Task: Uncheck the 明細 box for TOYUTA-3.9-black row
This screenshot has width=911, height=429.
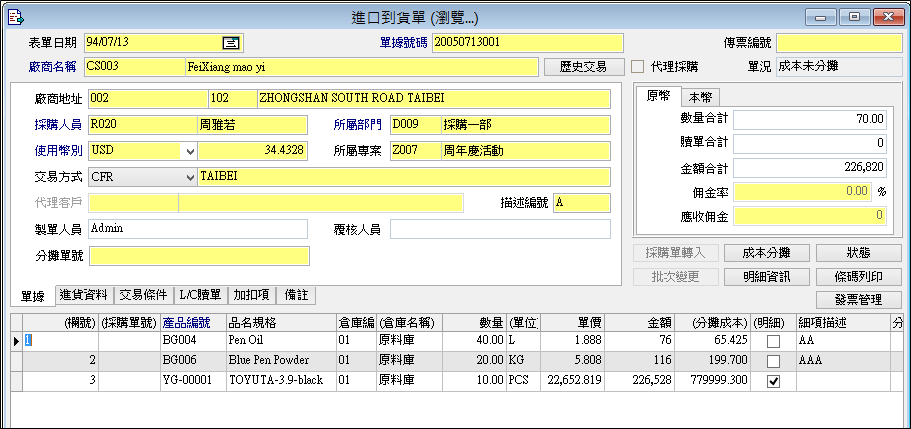Action: [772, 381]
